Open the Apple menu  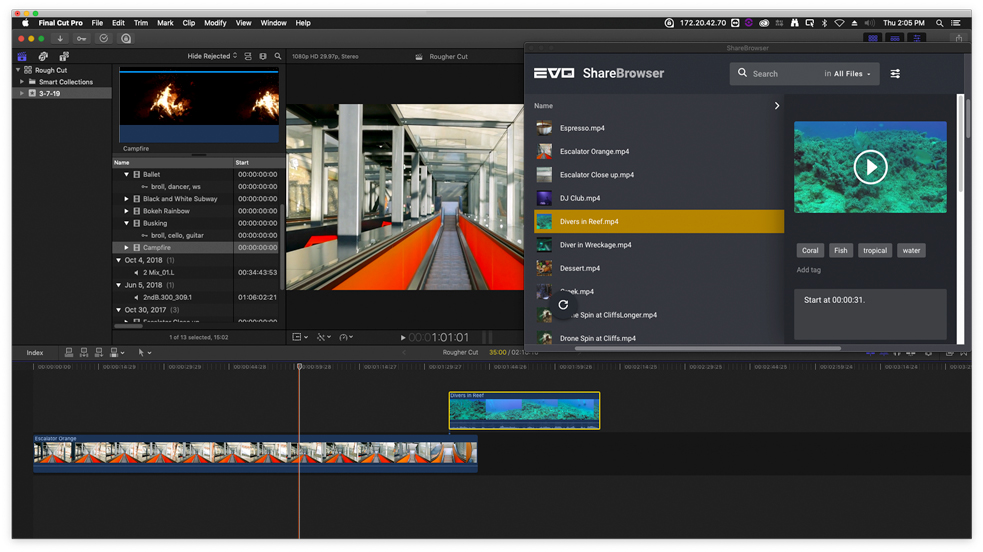[25, 23]
